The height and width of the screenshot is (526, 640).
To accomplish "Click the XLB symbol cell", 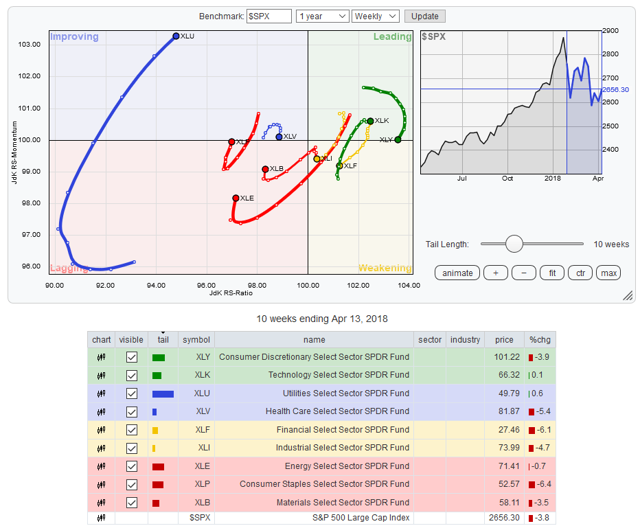I will coord(196,503).
